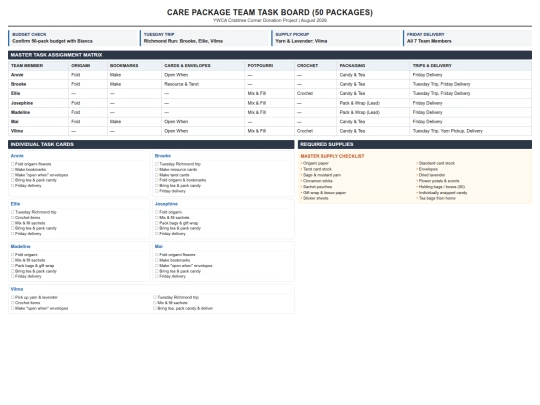Image resolution: width=540 pixels, height=405 pixels.
Task: Tick Vilma's "Tuesday Richmond trip" checkbox
Action: point(155,297)
